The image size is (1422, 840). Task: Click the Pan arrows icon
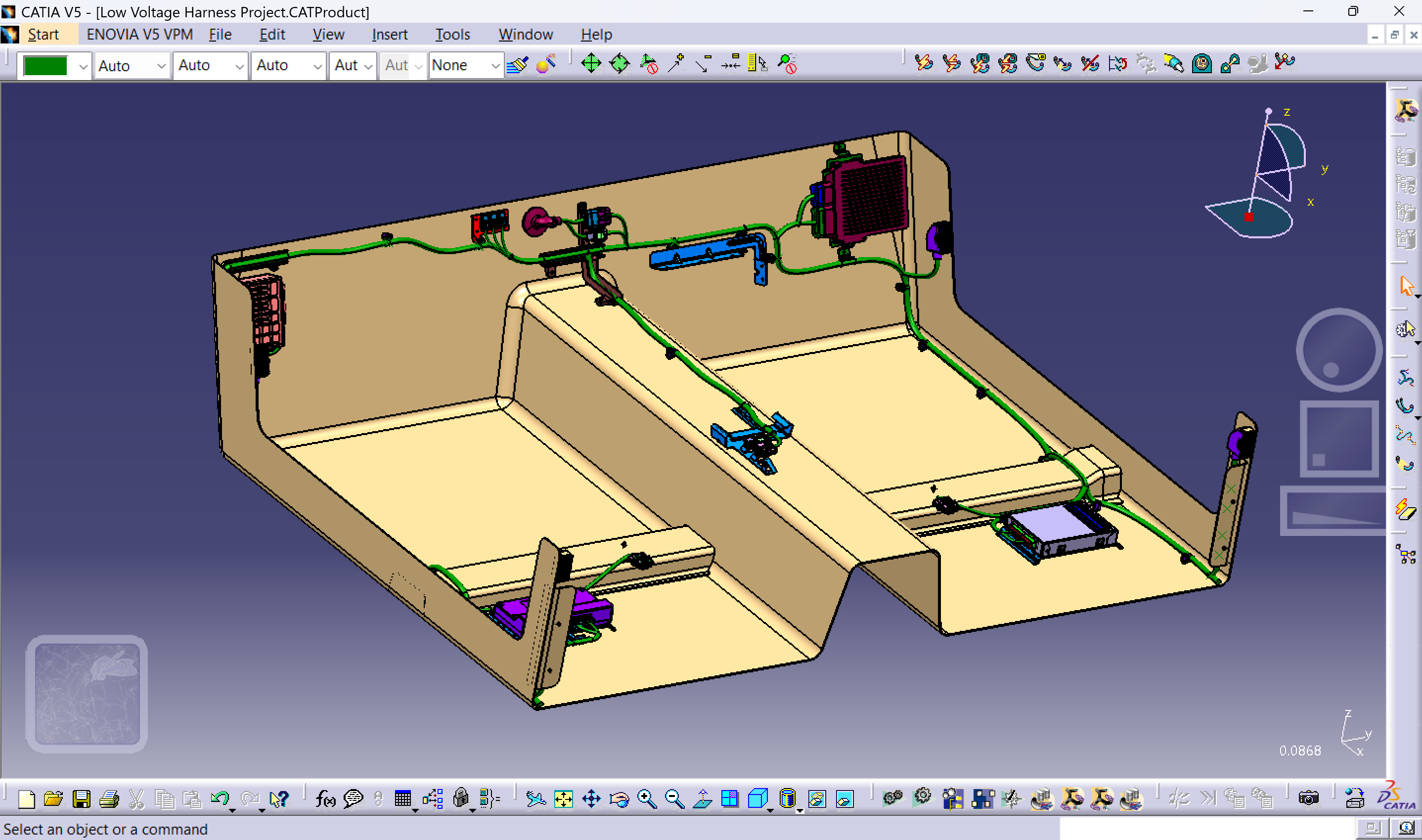591,798
